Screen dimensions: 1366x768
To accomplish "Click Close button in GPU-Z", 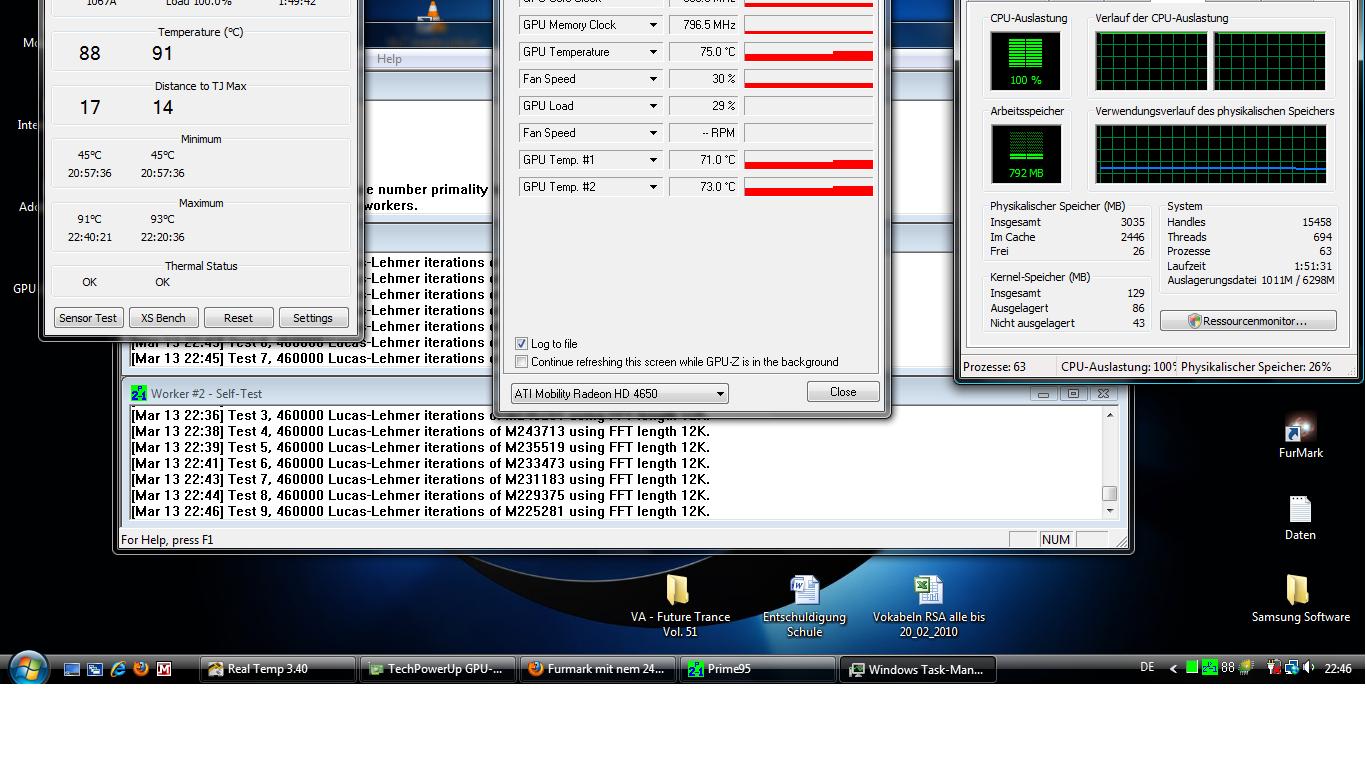I will 843,392.
